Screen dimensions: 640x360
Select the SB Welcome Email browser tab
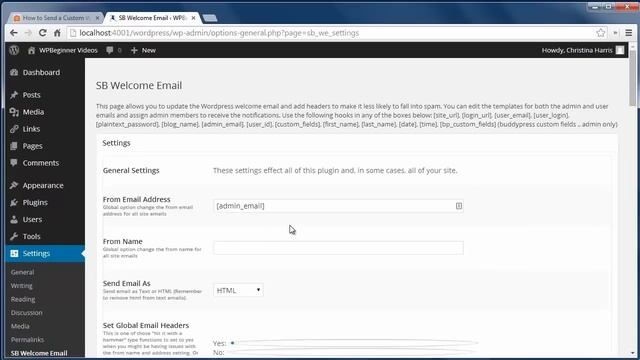coord(153,18)
